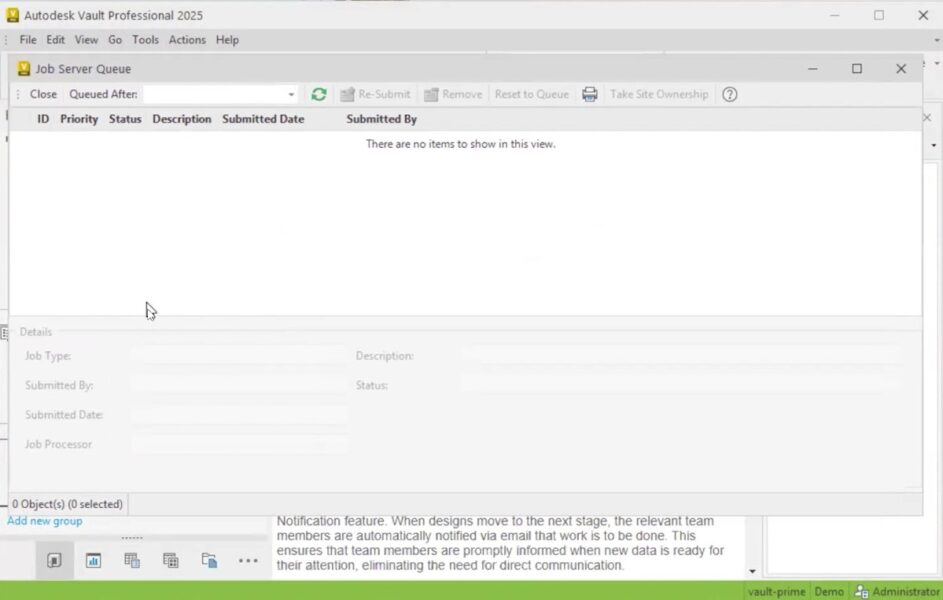Click the Add new group link

click(x=44, y=520)
